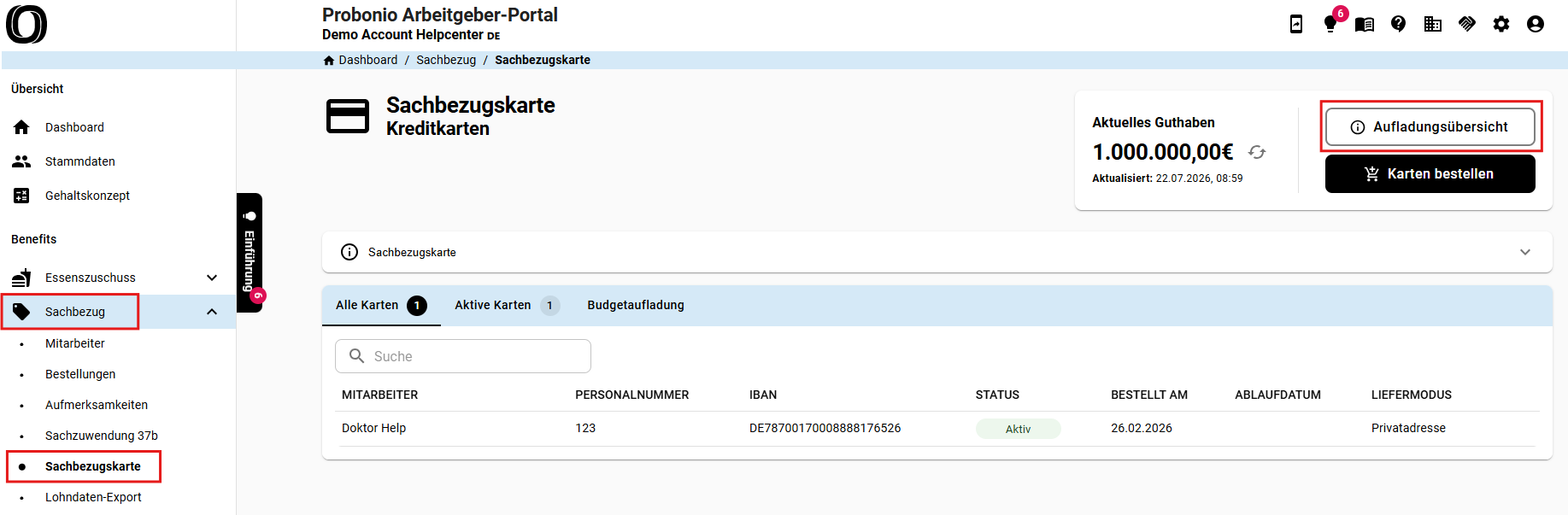Click the large credit card icon

(x=348, y=116)
